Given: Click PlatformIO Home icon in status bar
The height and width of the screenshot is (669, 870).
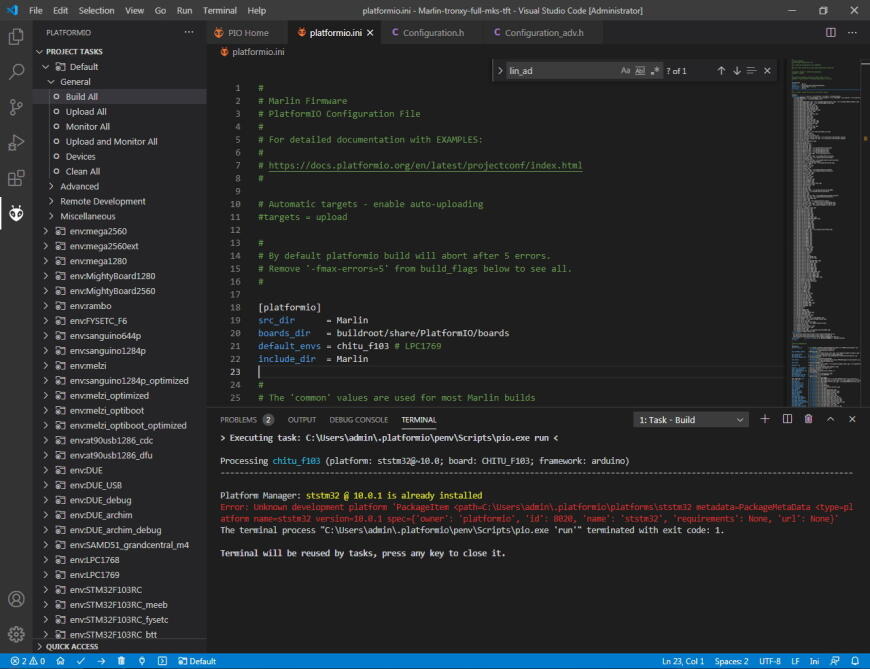Looking at the screenshot, I should (x=60, y=661).
